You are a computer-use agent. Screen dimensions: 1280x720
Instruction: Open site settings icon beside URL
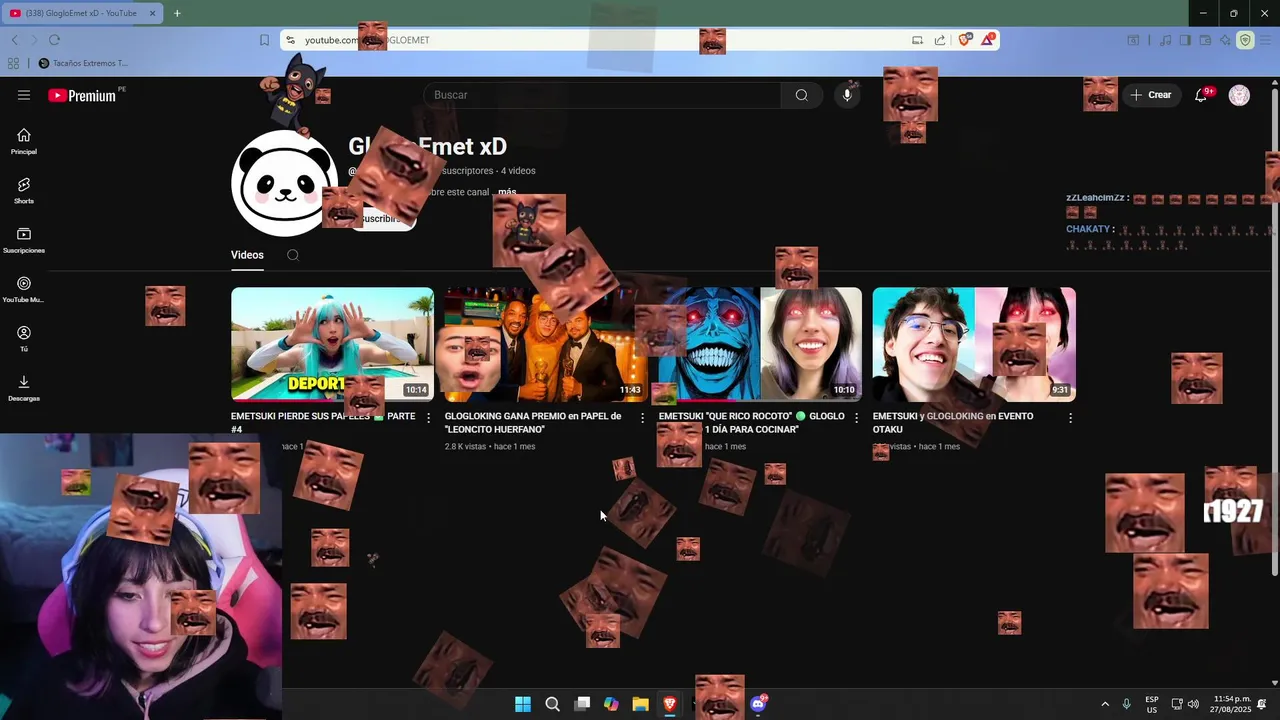pos(290,40)
